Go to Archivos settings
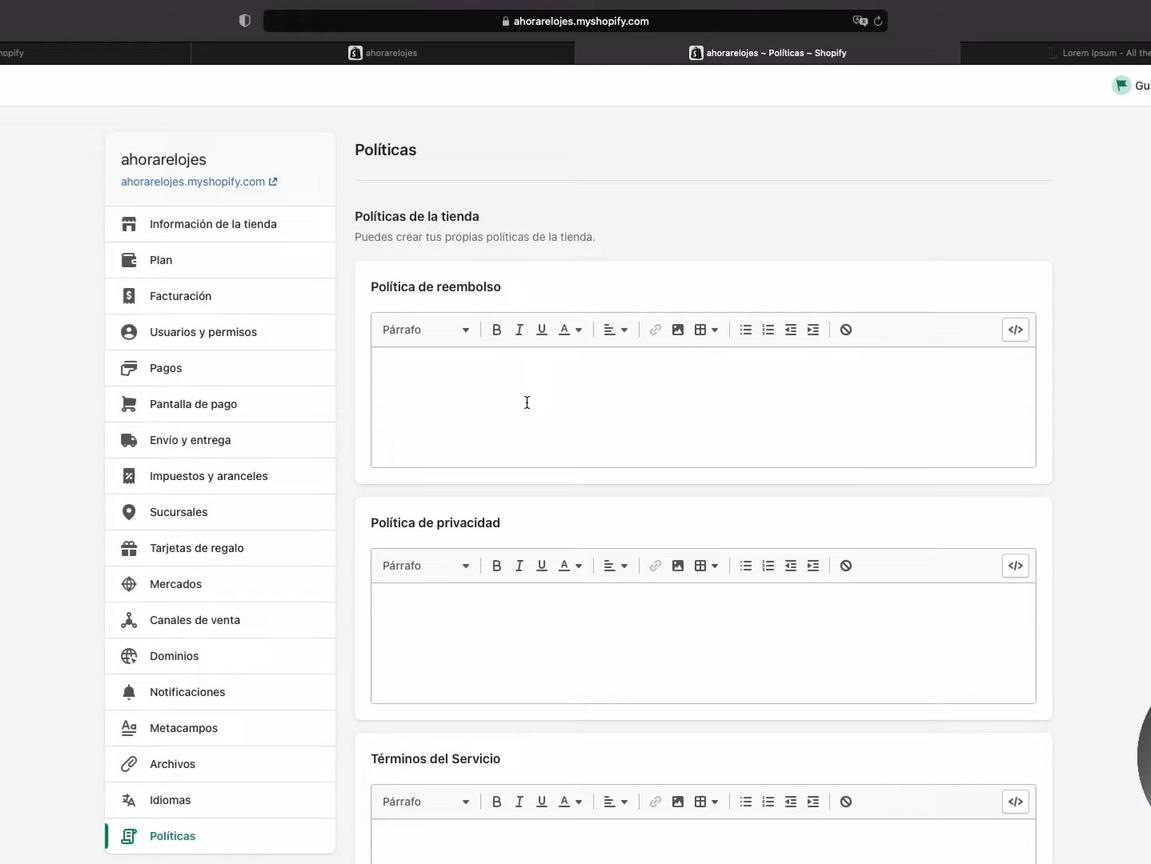Screen dimensions: 1151x864 coord(220,763)
